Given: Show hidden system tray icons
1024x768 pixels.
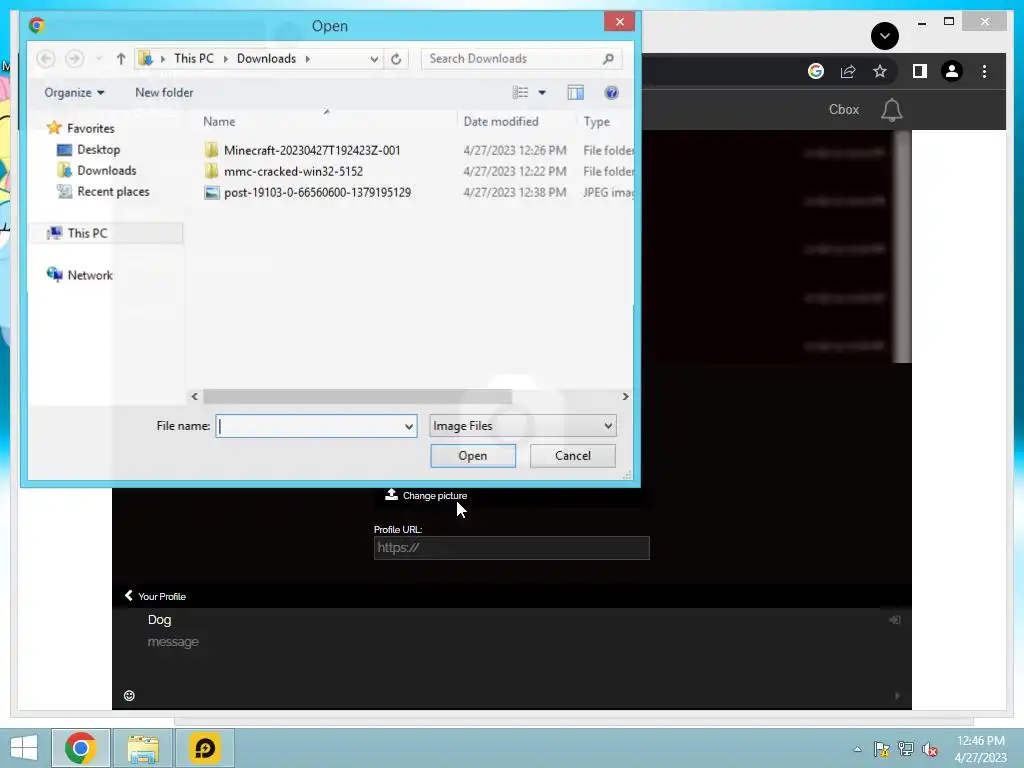Looking at the screenshot, I should [857, 749].
